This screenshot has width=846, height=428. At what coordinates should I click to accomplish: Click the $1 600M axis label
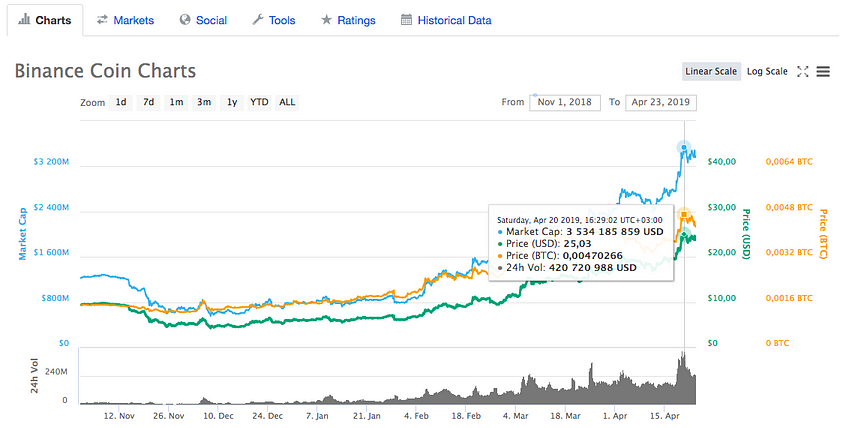pos(51,253)
